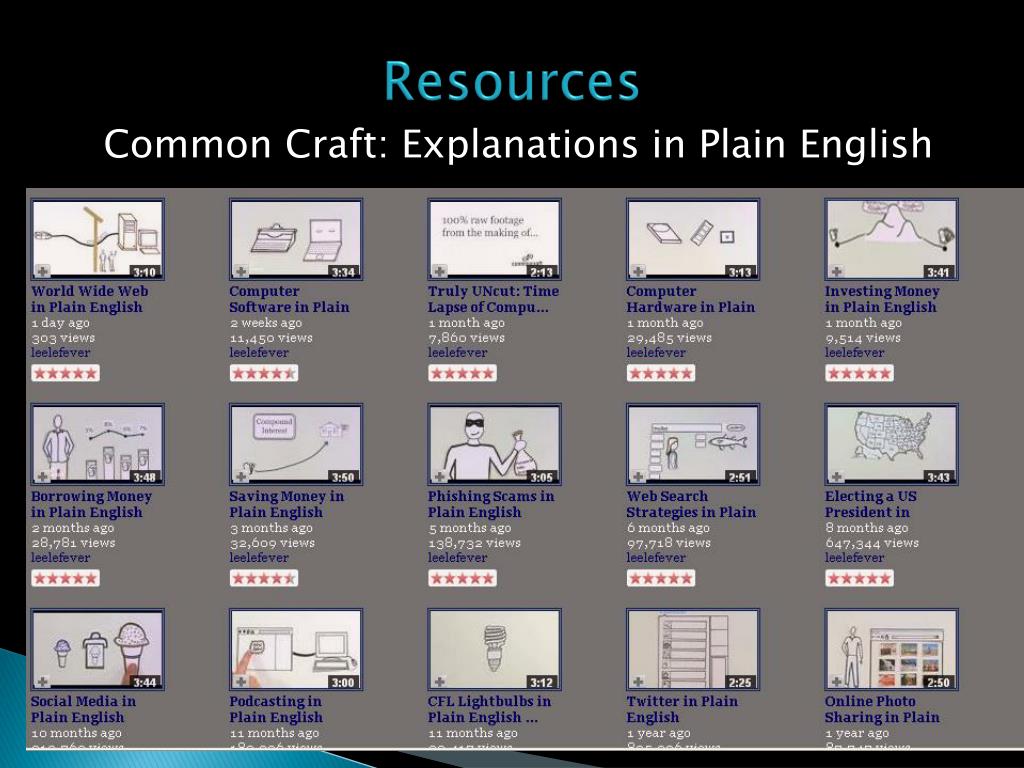Open leelefever channel under World Wide Web

pos(60,353)
